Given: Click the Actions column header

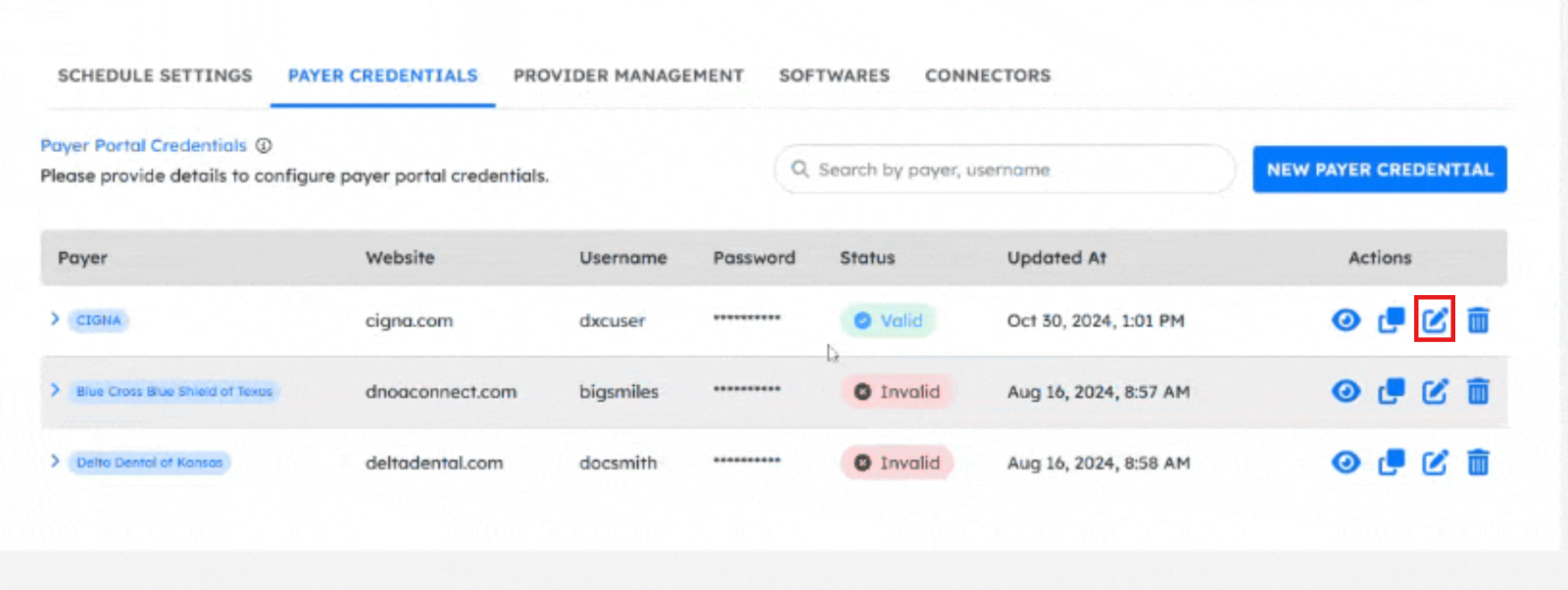Looking at the screenshot, I should coord(1380,258).
